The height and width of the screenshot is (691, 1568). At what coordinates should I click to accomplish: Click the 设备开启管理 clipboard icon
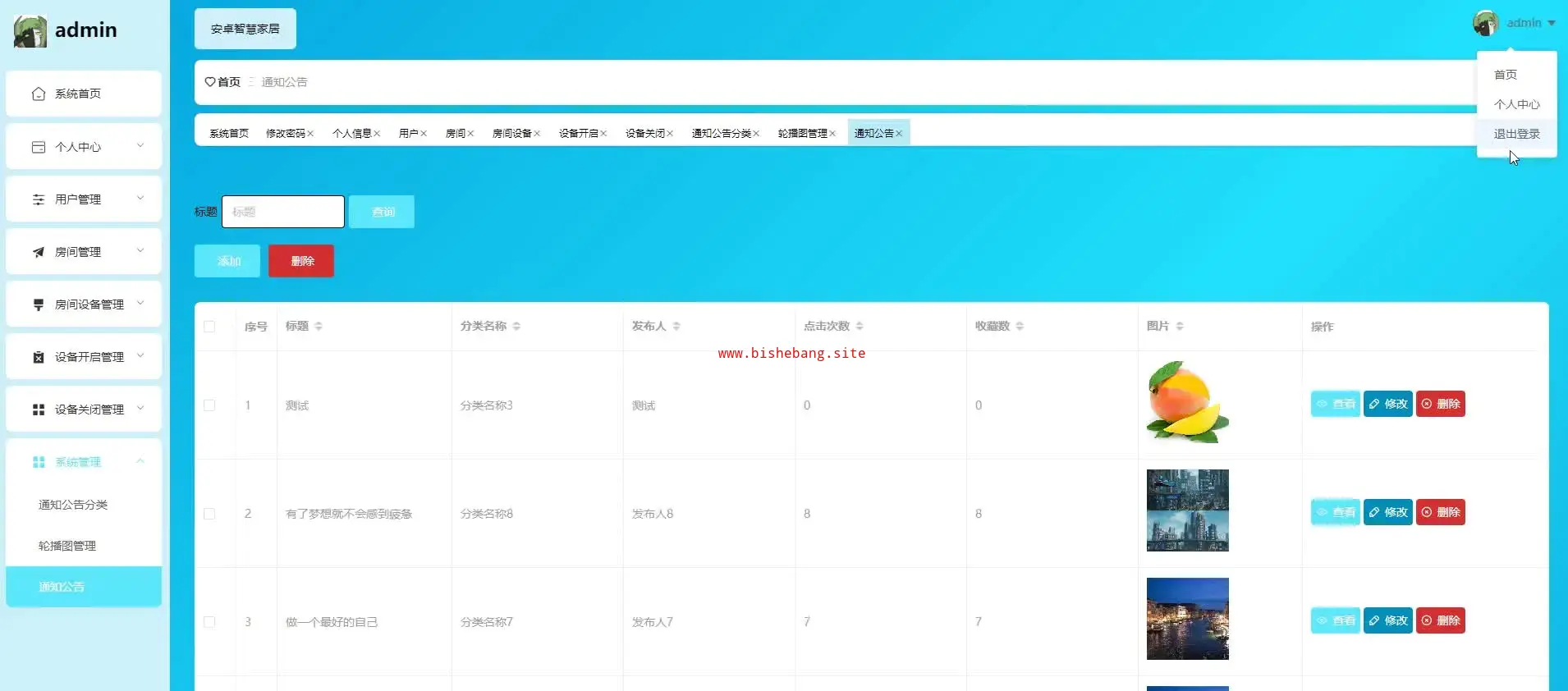pyautogui.click(x=39, y=357)
